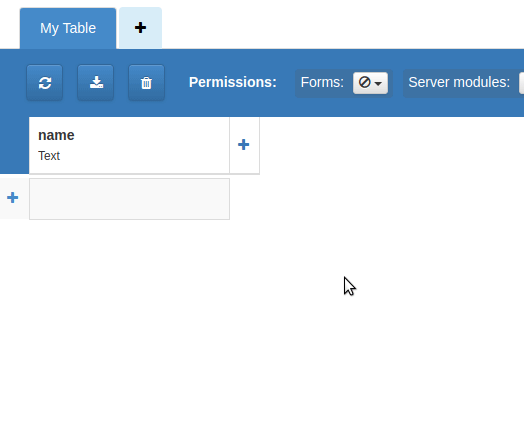
Task: Refresh the table with the circular arrows icon
Action: (45, 83)
